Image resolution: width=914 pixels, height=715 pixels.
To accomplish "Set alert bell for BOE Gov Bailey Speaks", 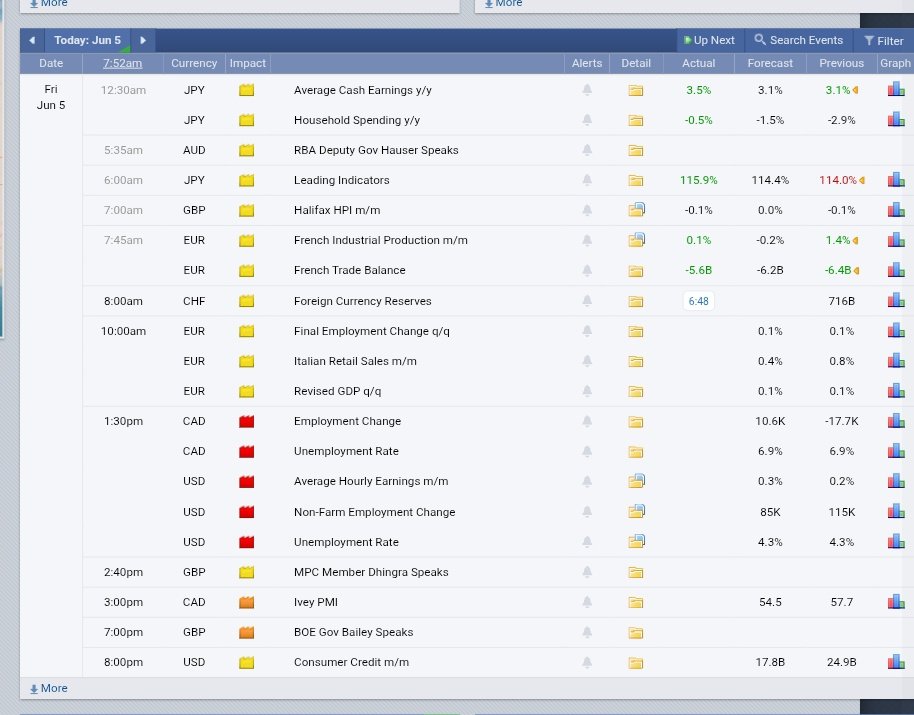I will point(587,632).
